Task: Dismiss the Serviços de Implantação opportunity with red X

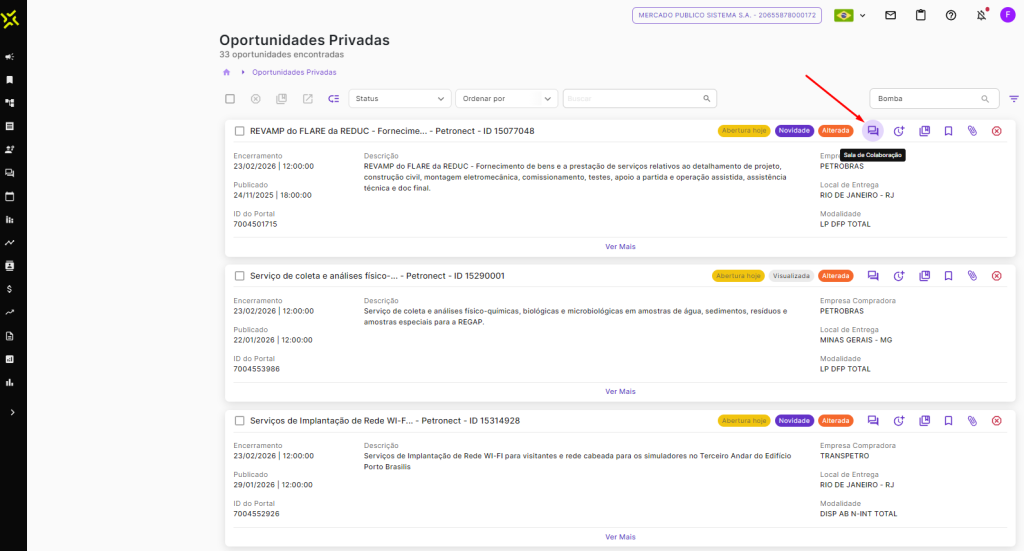Action: [996, 421]
